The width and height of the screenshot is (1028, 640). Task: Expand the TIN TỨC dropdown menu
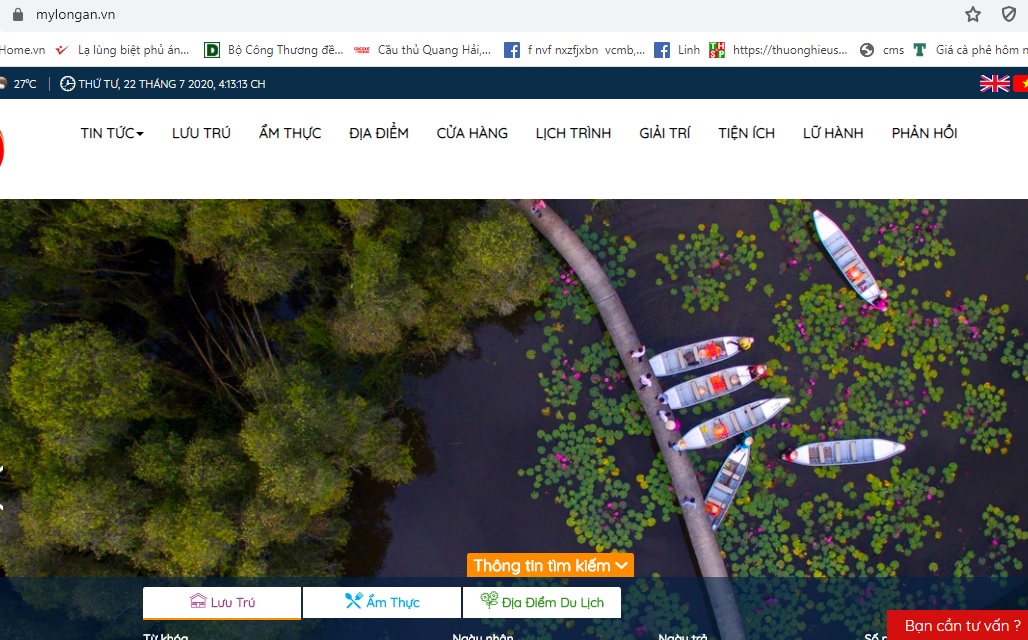click(x=112, y=133)
